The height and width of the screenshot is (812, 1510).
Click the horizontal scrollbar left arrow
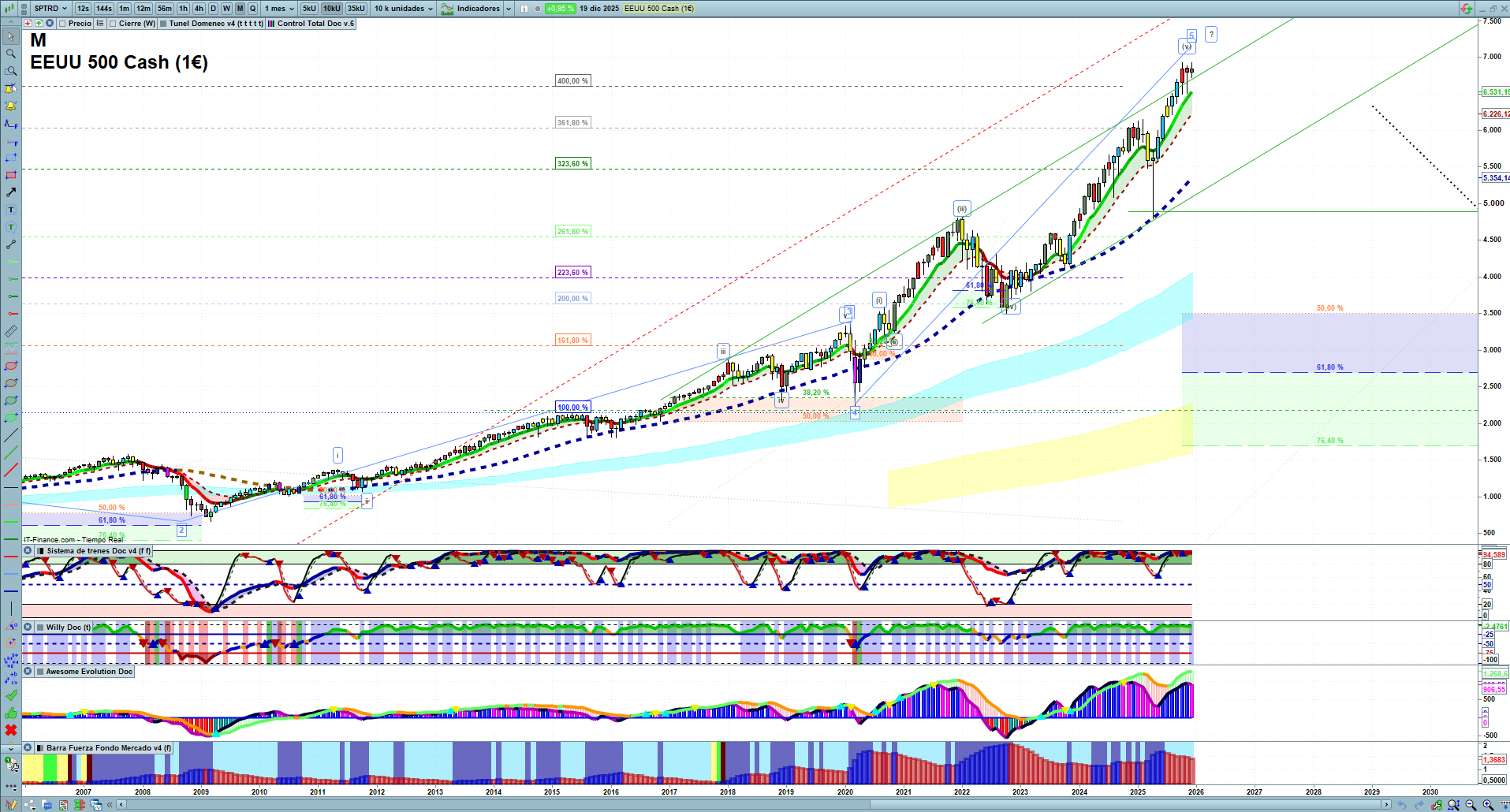coord(121,805)
